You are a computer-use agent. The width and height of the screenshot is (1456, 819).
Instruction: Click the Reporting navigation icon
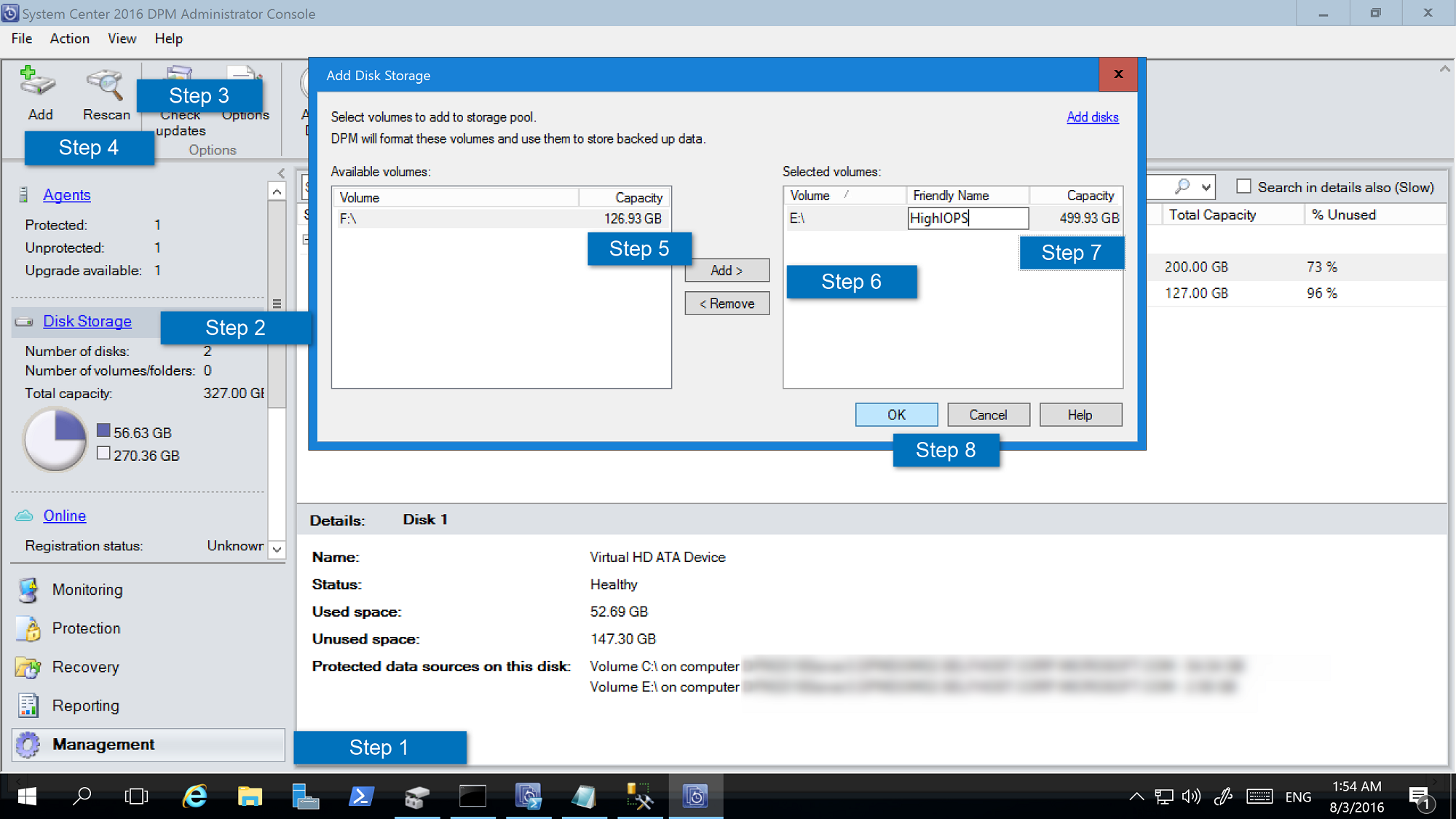pos(29,705)
